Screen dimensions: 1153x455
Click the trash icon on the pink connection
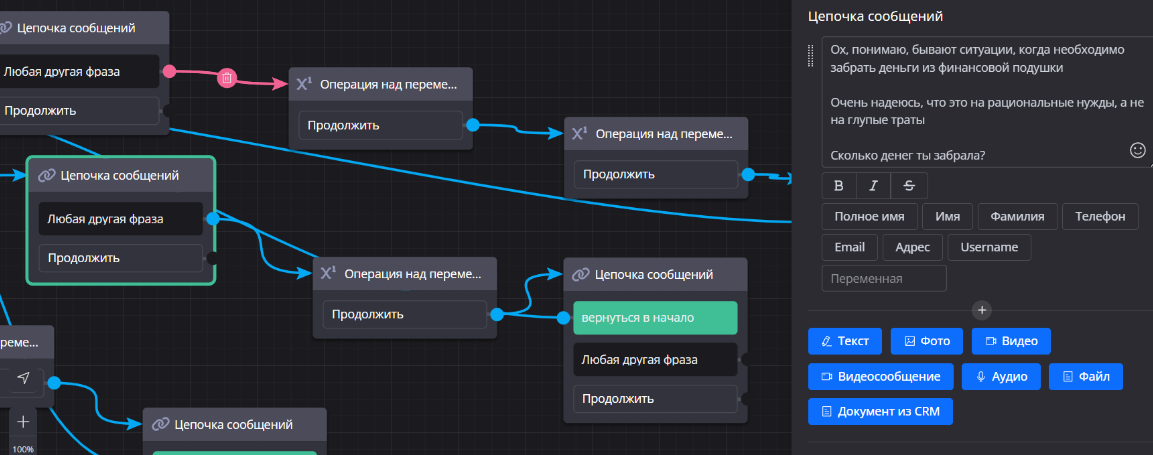[x=227, y=77]
